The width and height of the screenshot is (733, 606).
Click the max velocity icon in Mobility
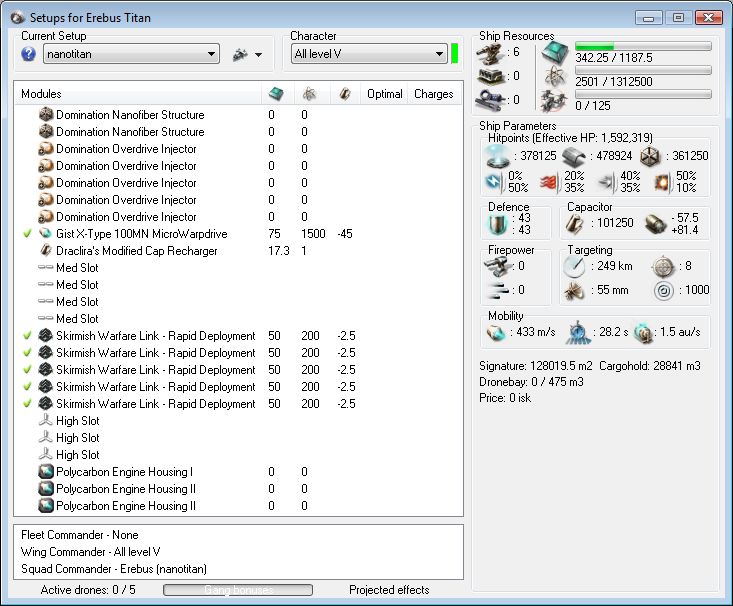(496, 333)
